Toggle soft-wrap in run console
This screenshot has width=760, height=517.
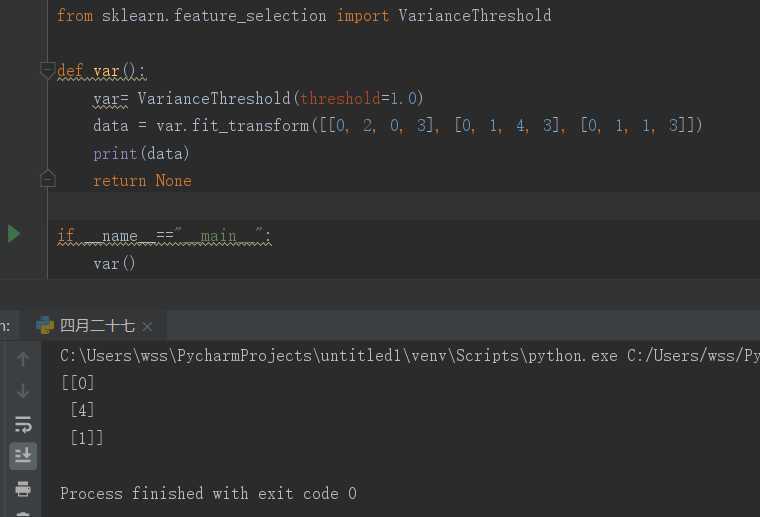tap(23, 424)
